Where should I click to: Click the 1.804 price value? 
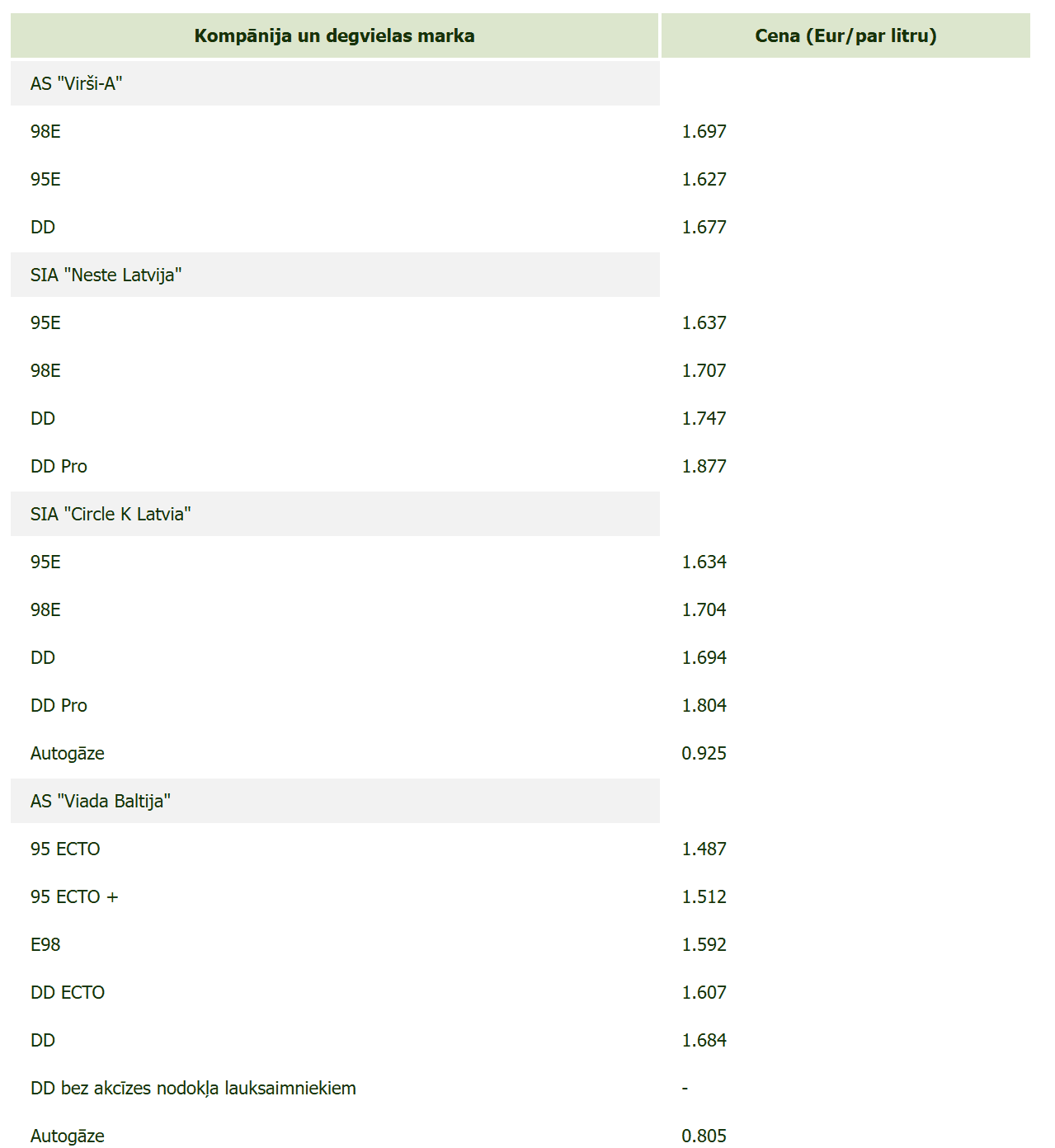point(704,706)
